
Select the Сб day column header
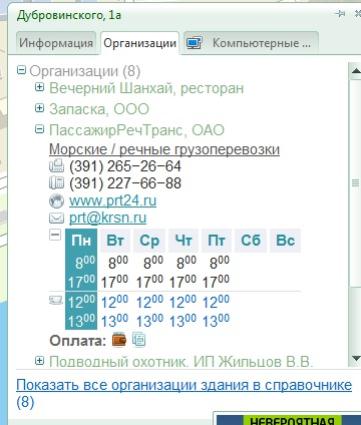pyautogui.click(x=251, y=240)
